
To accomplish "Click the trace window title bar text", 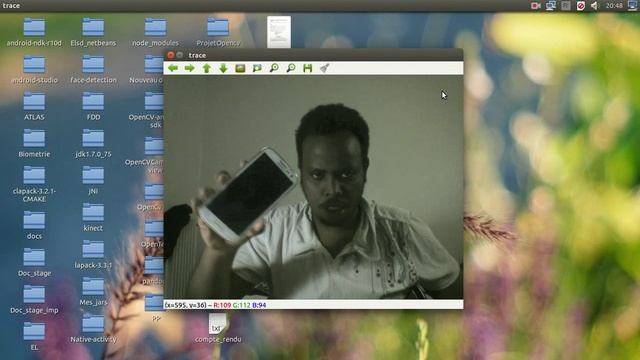I will (x=197, y=55).
